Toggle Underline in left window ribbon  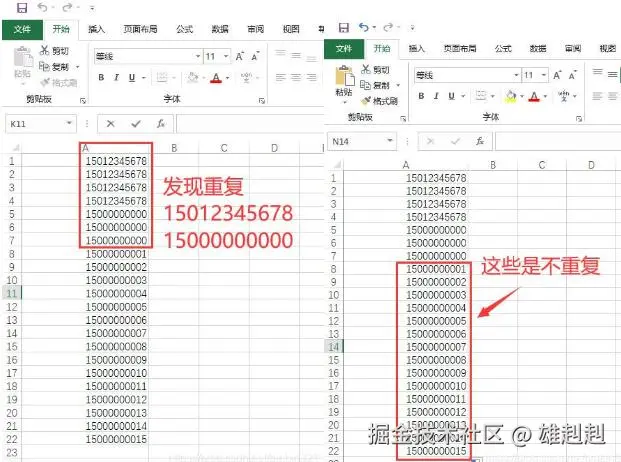[x=132, y=78]
